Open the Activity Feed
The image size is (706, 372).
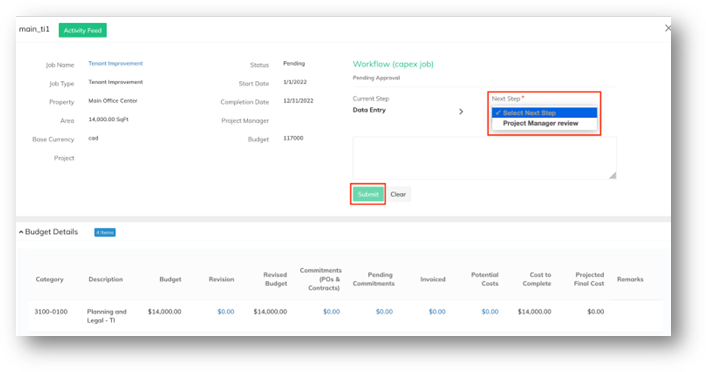pyautogui.click(x=82, y=30)
